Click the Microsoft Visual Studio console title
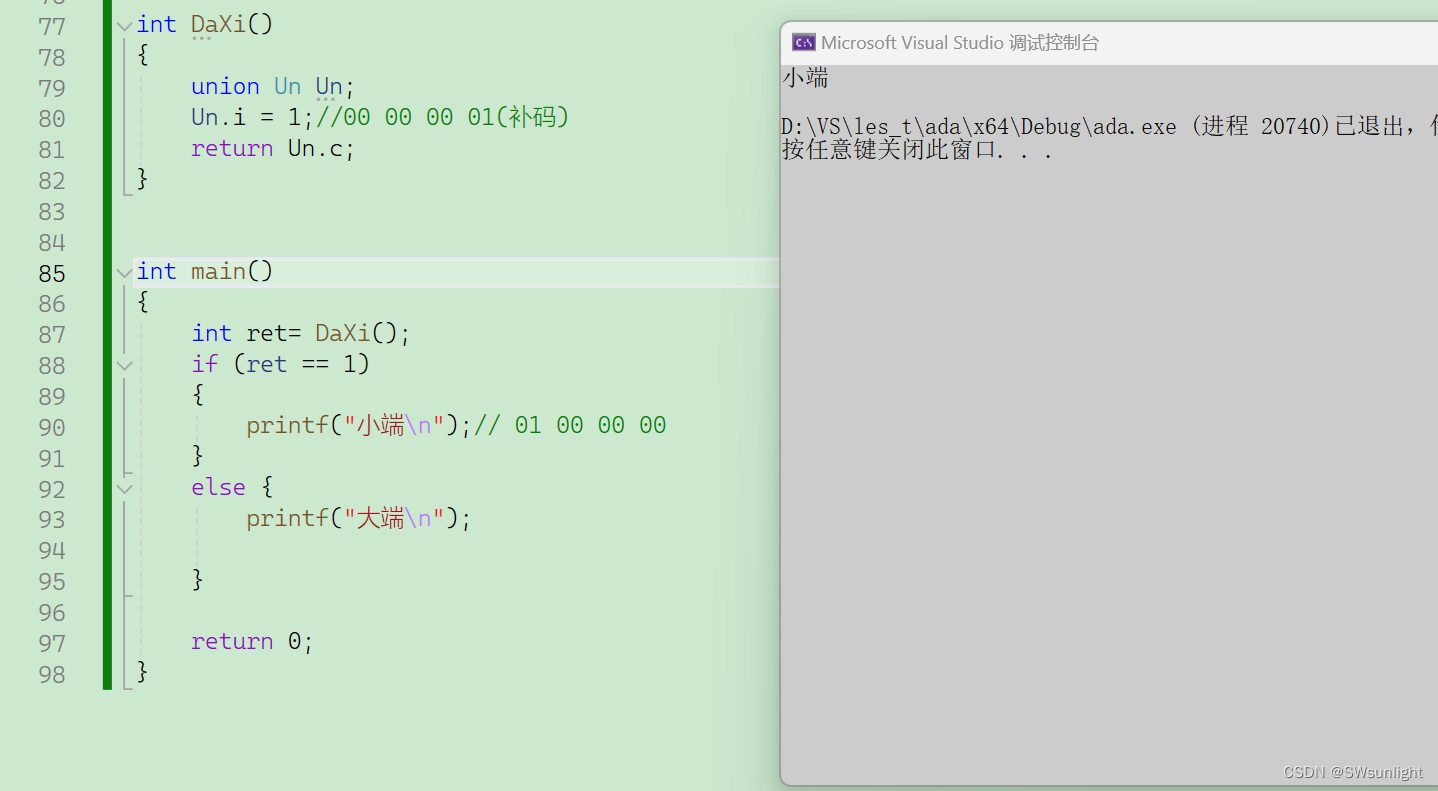1438x791 pixels. pyautogui.click(x=960, y=43)
